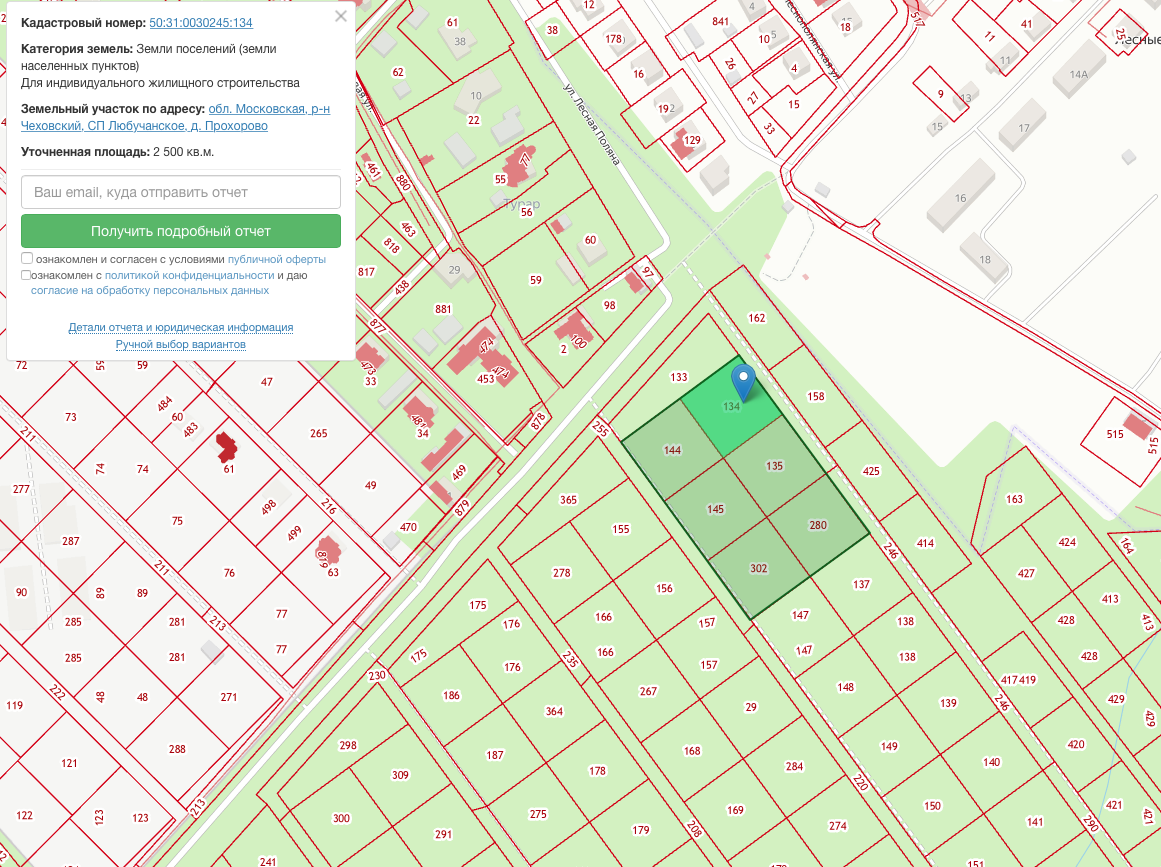This screenshot has height=867, width=1161.
Task: Select parcel 265 on the map
Action: pos(318,433)
